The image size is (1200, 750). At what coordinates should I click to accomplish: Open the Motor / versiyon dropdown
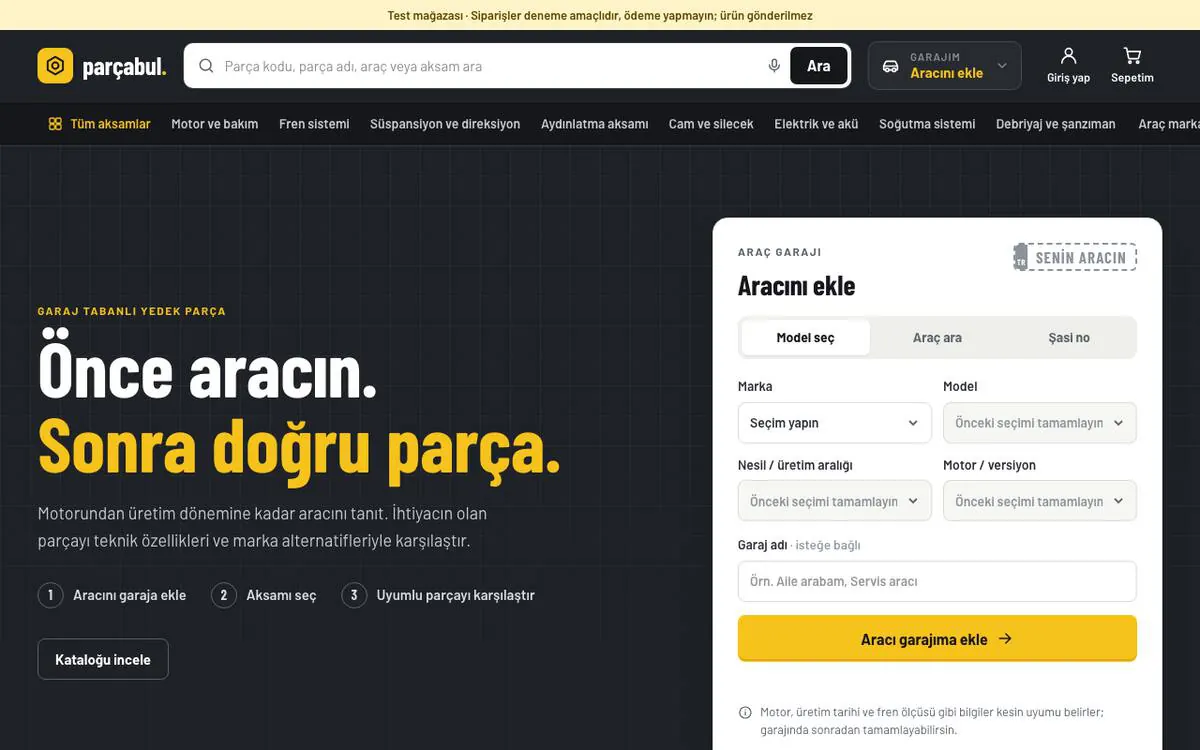tap(1040, 501)
